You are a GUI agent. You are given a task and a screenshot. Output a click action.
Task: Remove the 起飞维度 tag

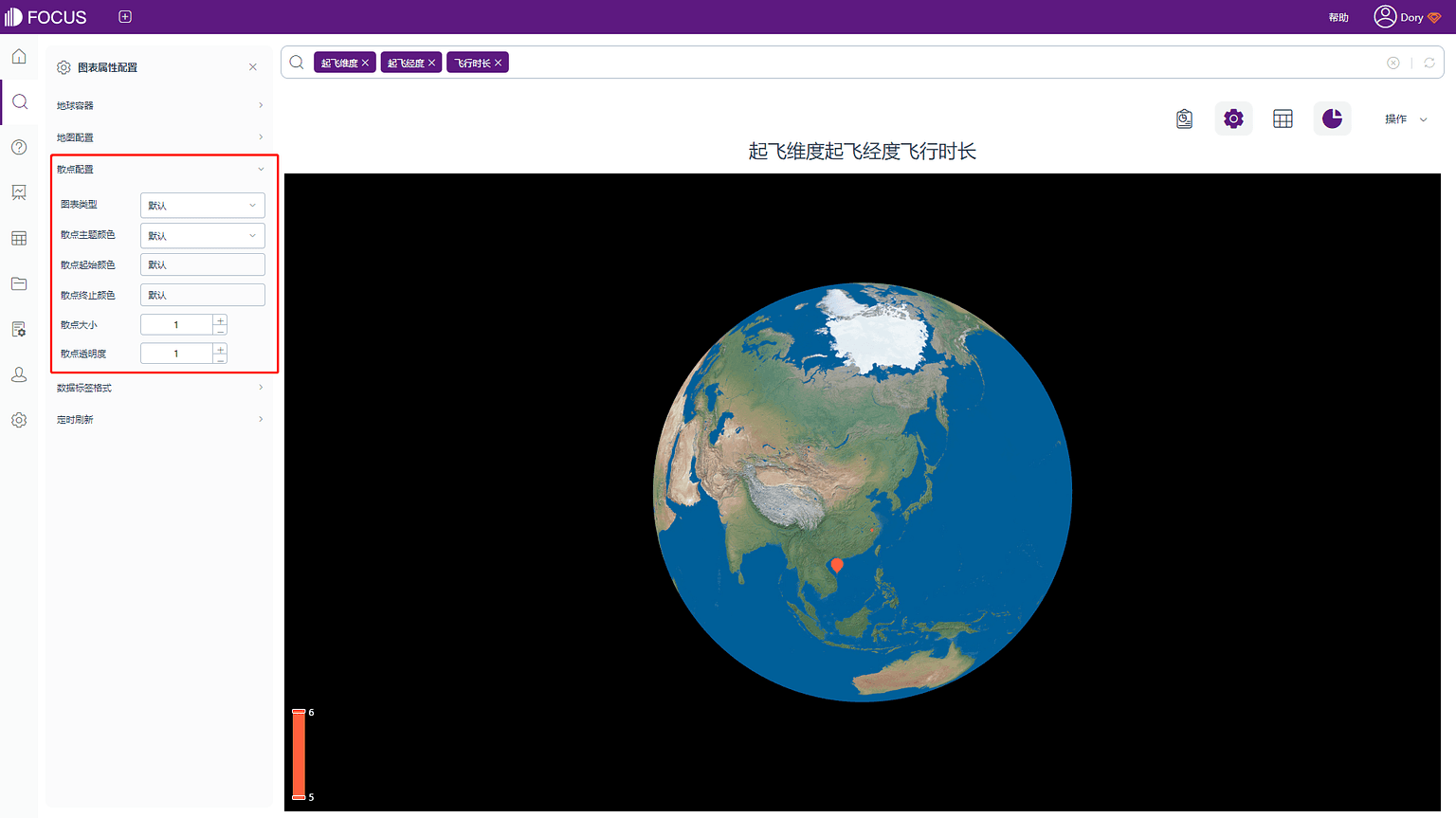[x=365, y=63]
